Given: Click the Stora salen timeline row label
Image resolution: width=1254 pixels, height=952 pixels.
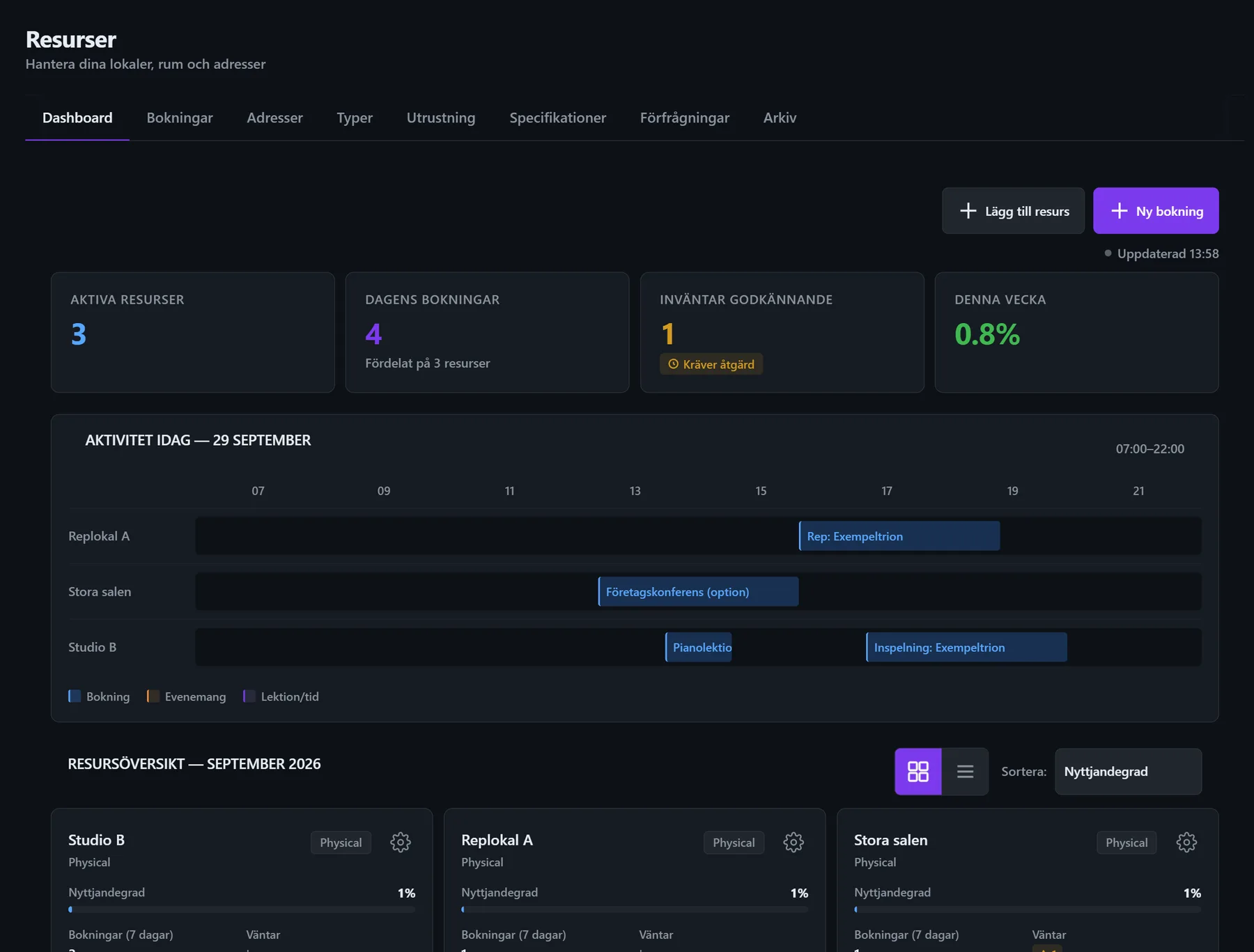Looking at the screenshot, I should click(100, 592).
